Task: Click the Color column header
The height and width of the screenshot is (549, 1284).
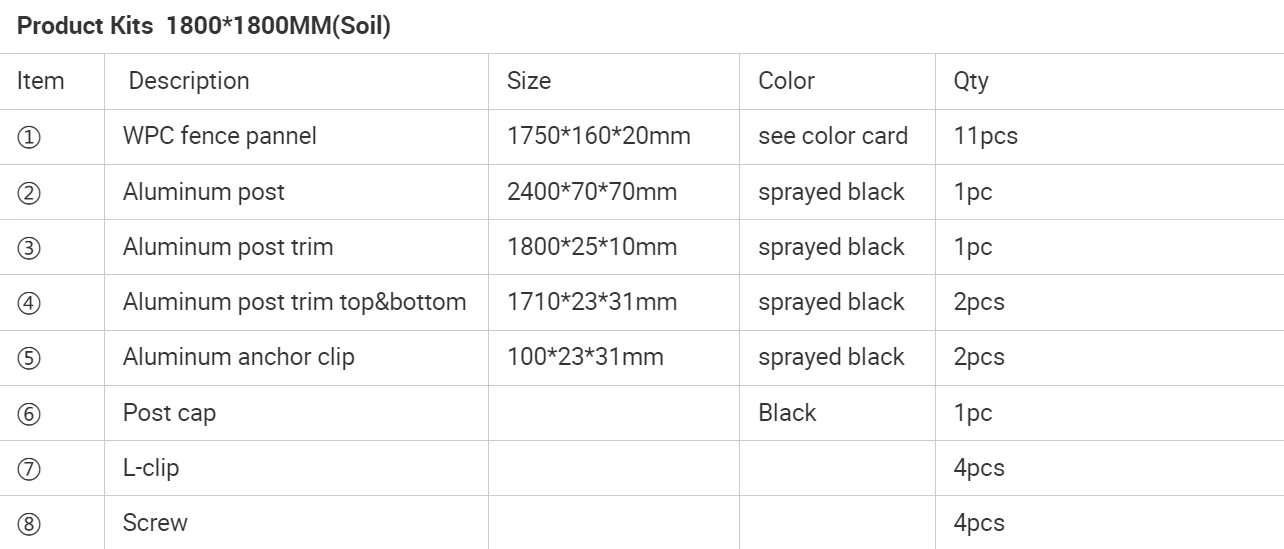Action: point(786,81)
